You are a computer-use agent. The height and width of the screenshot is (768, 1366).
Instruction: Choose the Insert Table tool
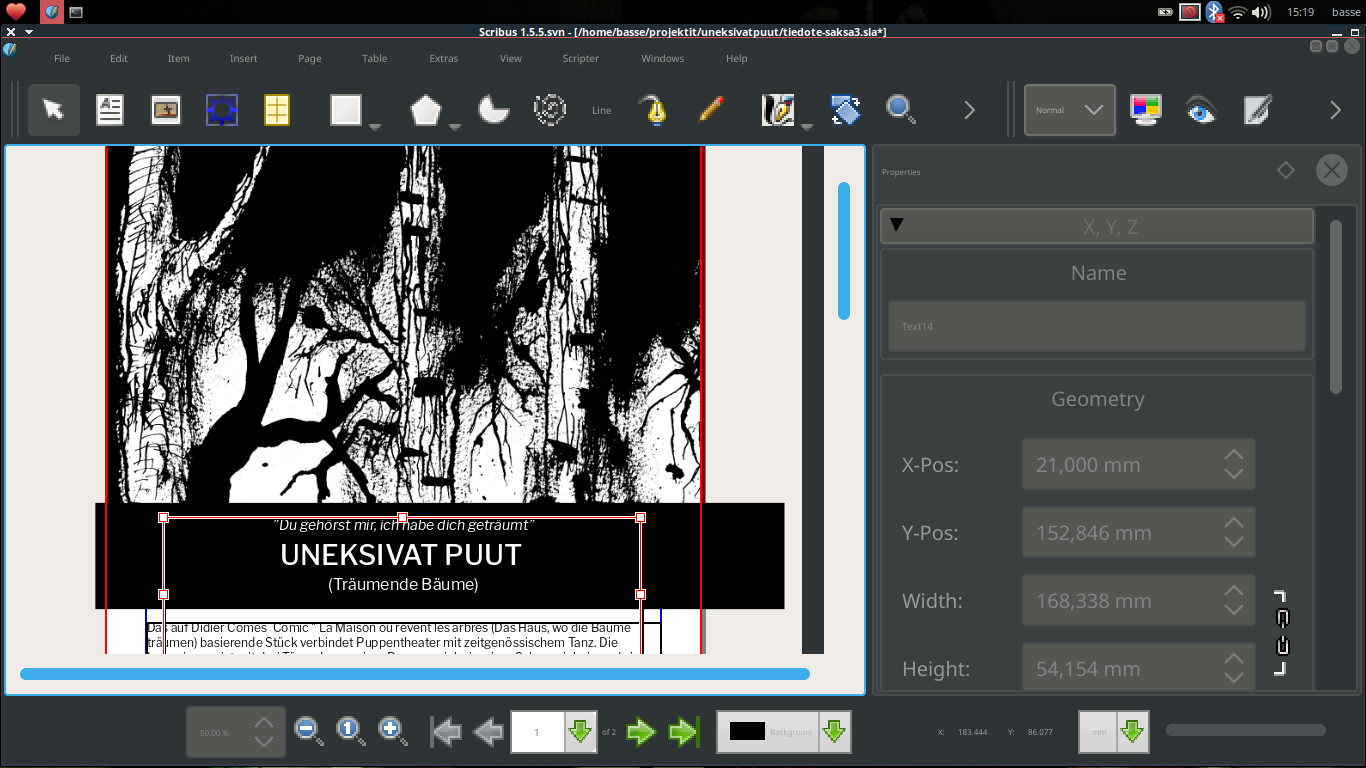click(x=276, y=110)
